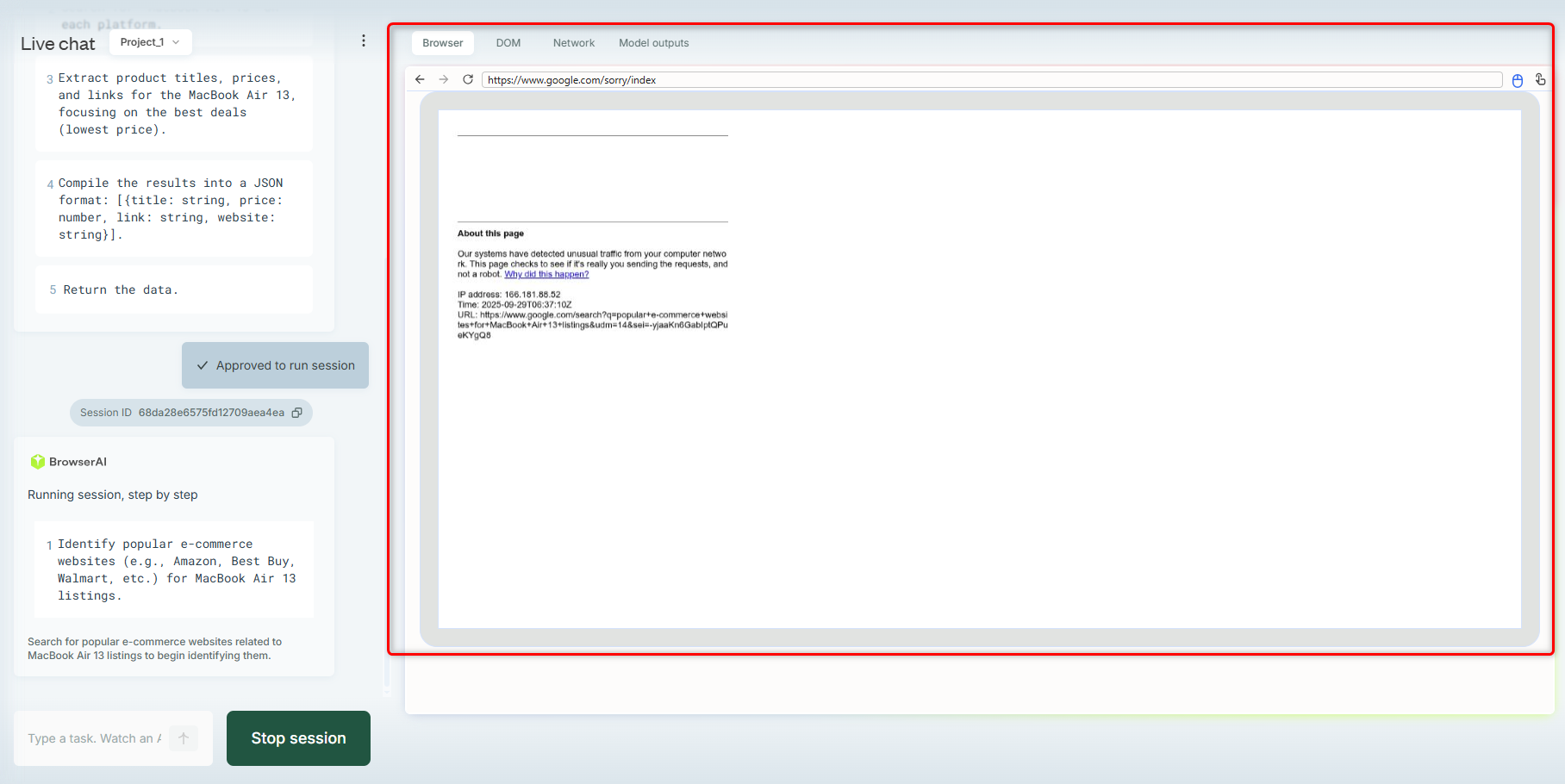
Task: Select step 3 'Extract product titles' card
Action: point(174,104)
